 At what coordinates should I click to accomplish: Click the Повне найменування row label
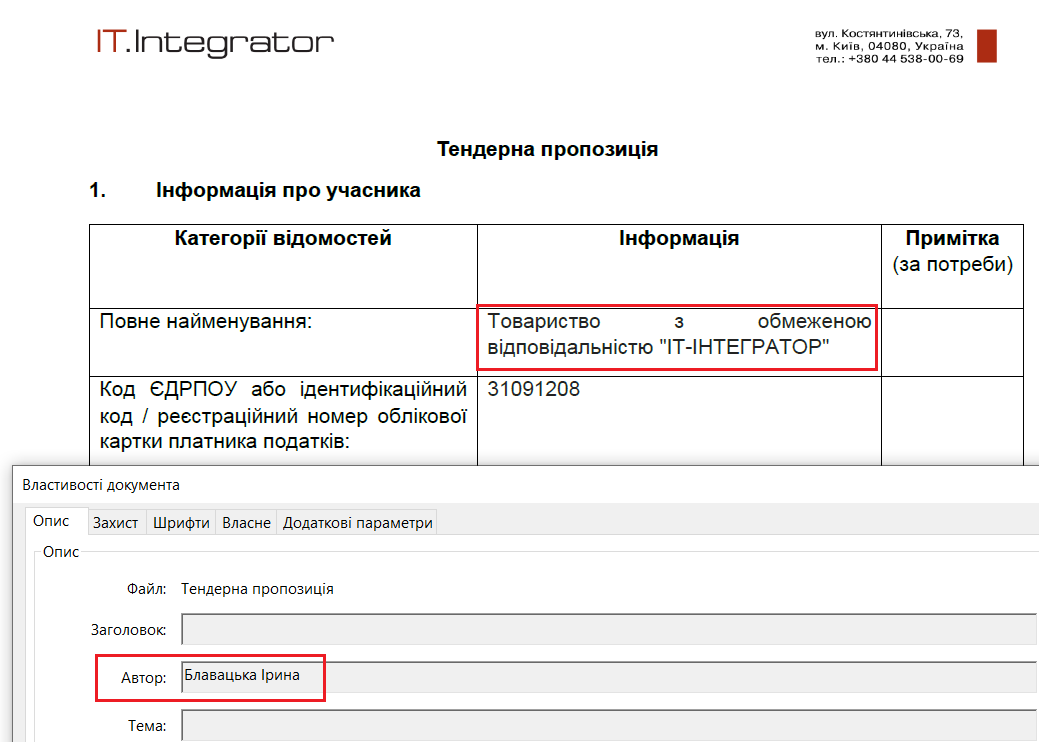click(206, 321)
